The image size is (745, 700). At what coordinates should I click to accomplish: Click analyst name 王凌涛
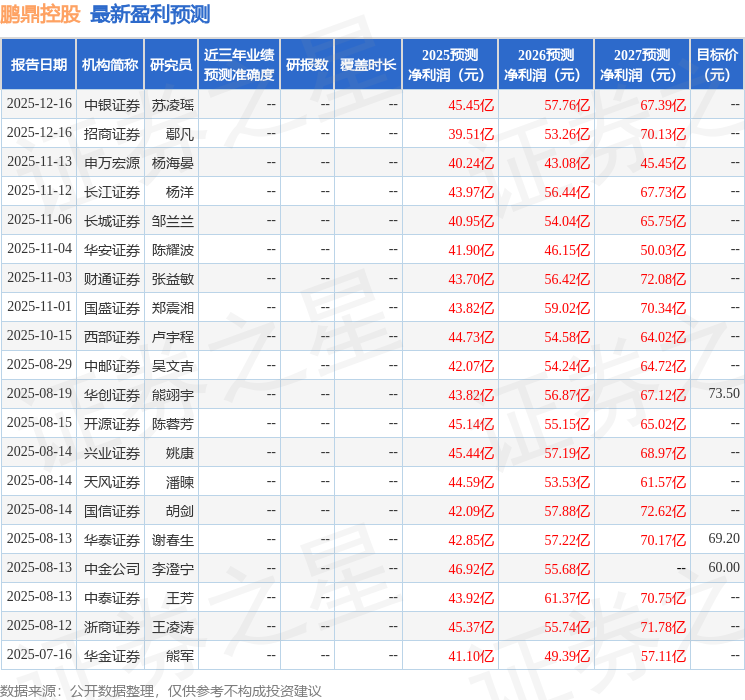click(172, 627)
